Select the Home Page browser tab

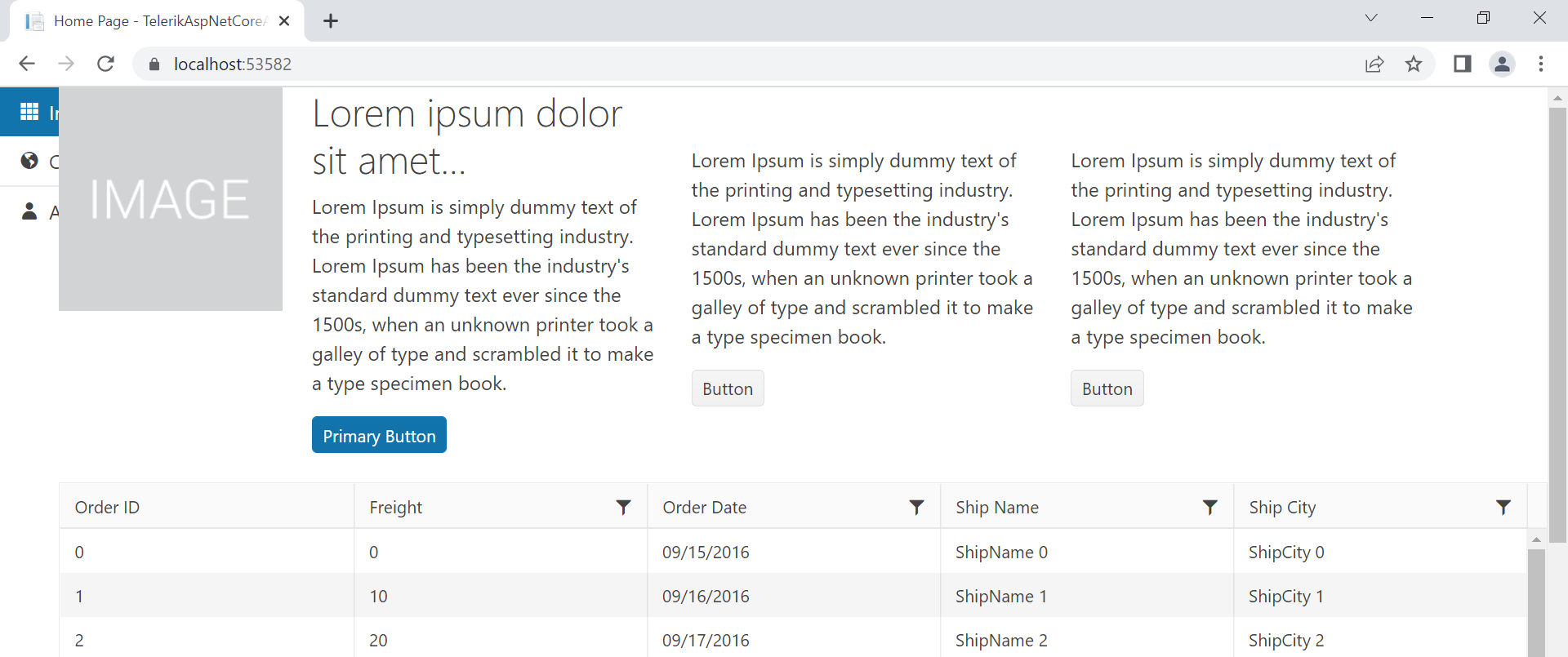[x=155, y=21]
